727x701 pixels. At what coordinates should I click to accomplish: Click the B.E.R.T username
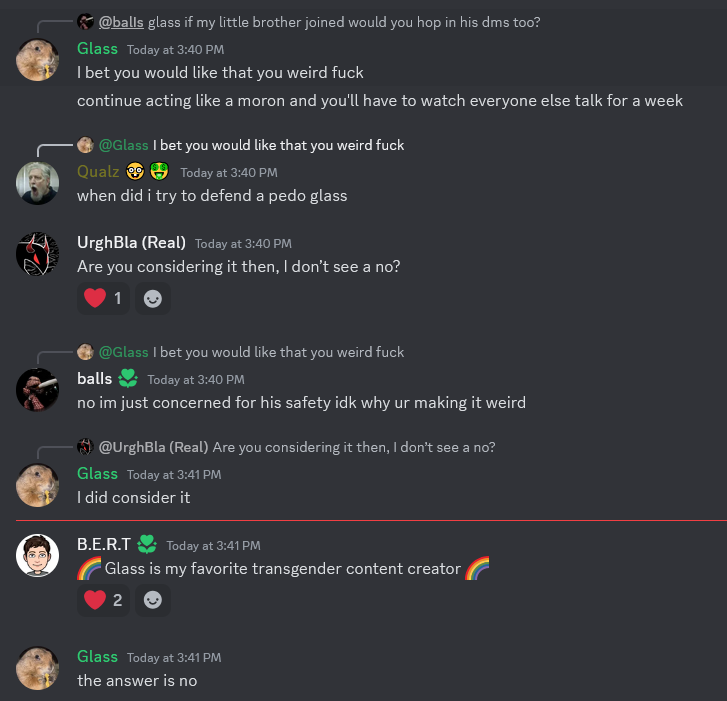[x=104, y=545]
